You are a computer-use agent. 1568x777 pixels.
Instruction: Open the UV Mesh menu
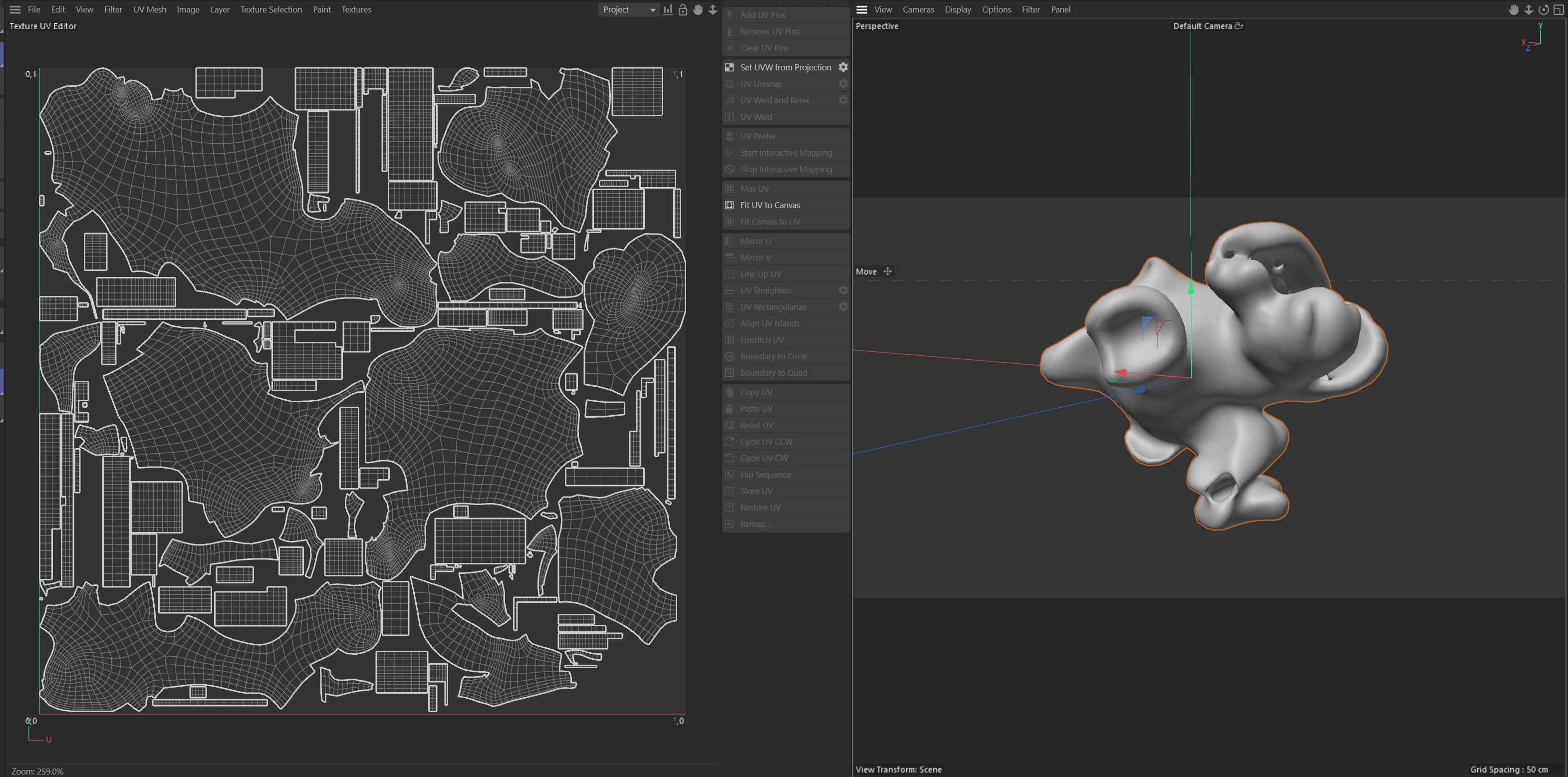point(150,10)
